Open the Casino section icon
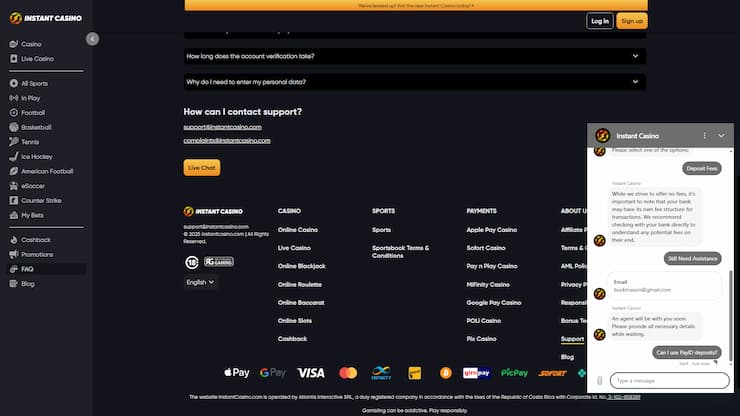 click(14, 44)
